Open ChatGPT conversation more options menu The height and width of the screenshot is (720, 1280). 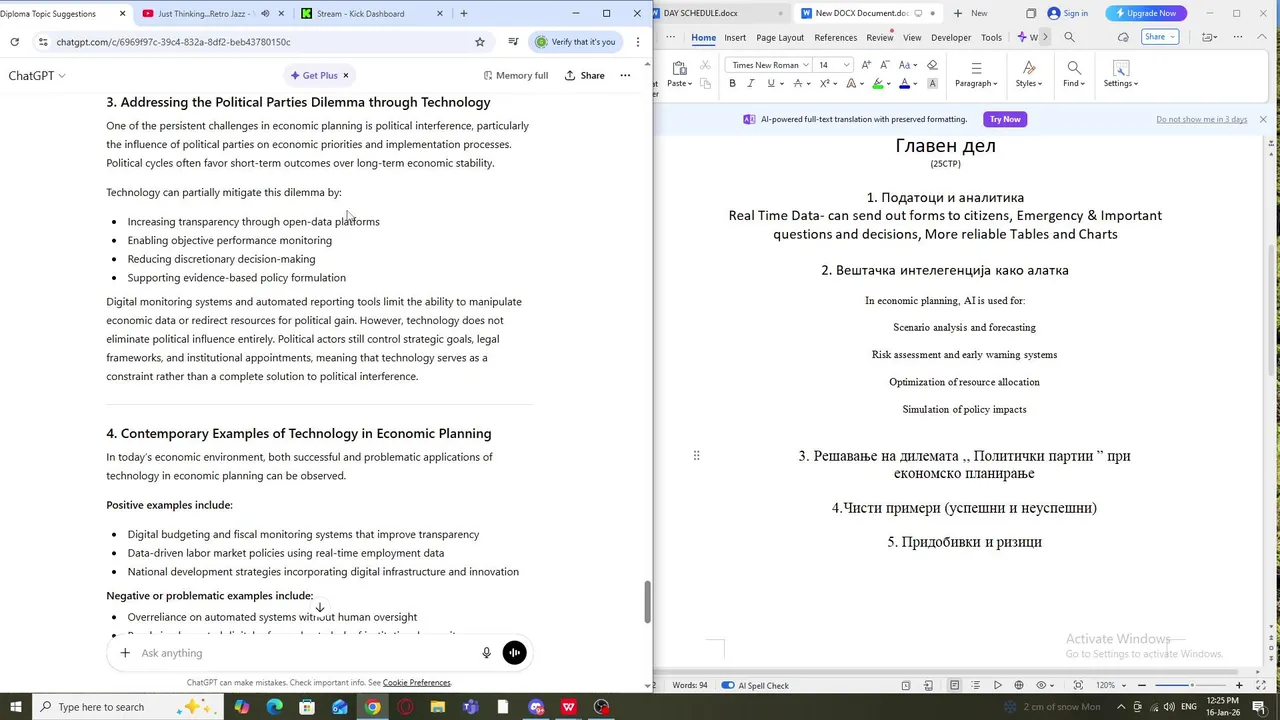pyautogui.click(x=625, y=75)
